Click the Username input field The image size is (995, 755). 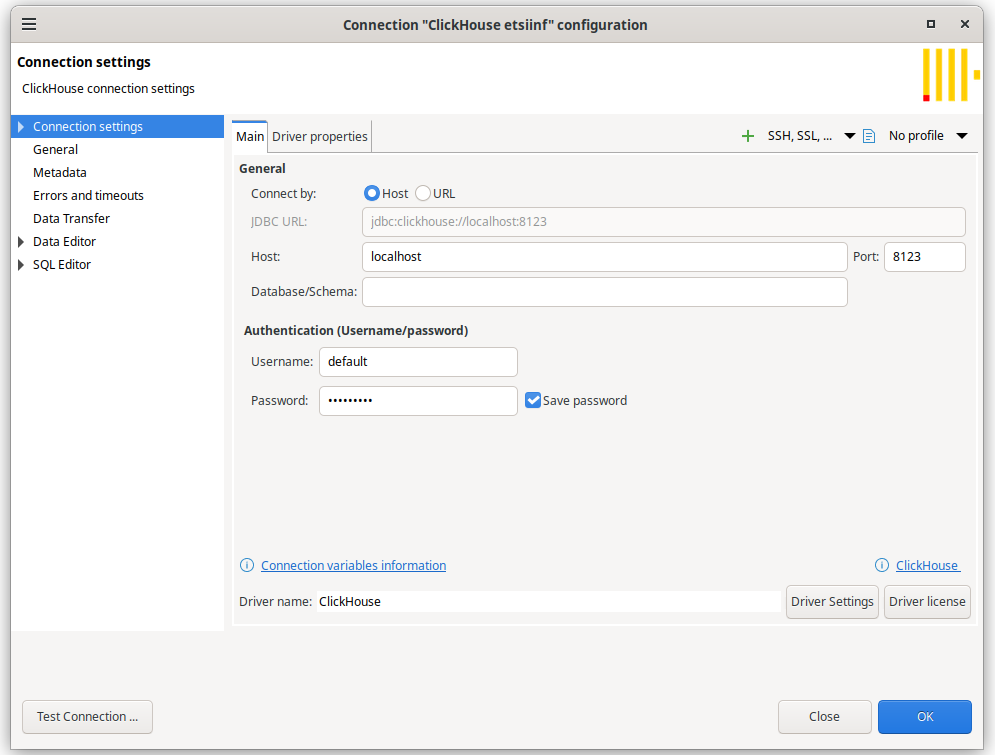[418, 362]
